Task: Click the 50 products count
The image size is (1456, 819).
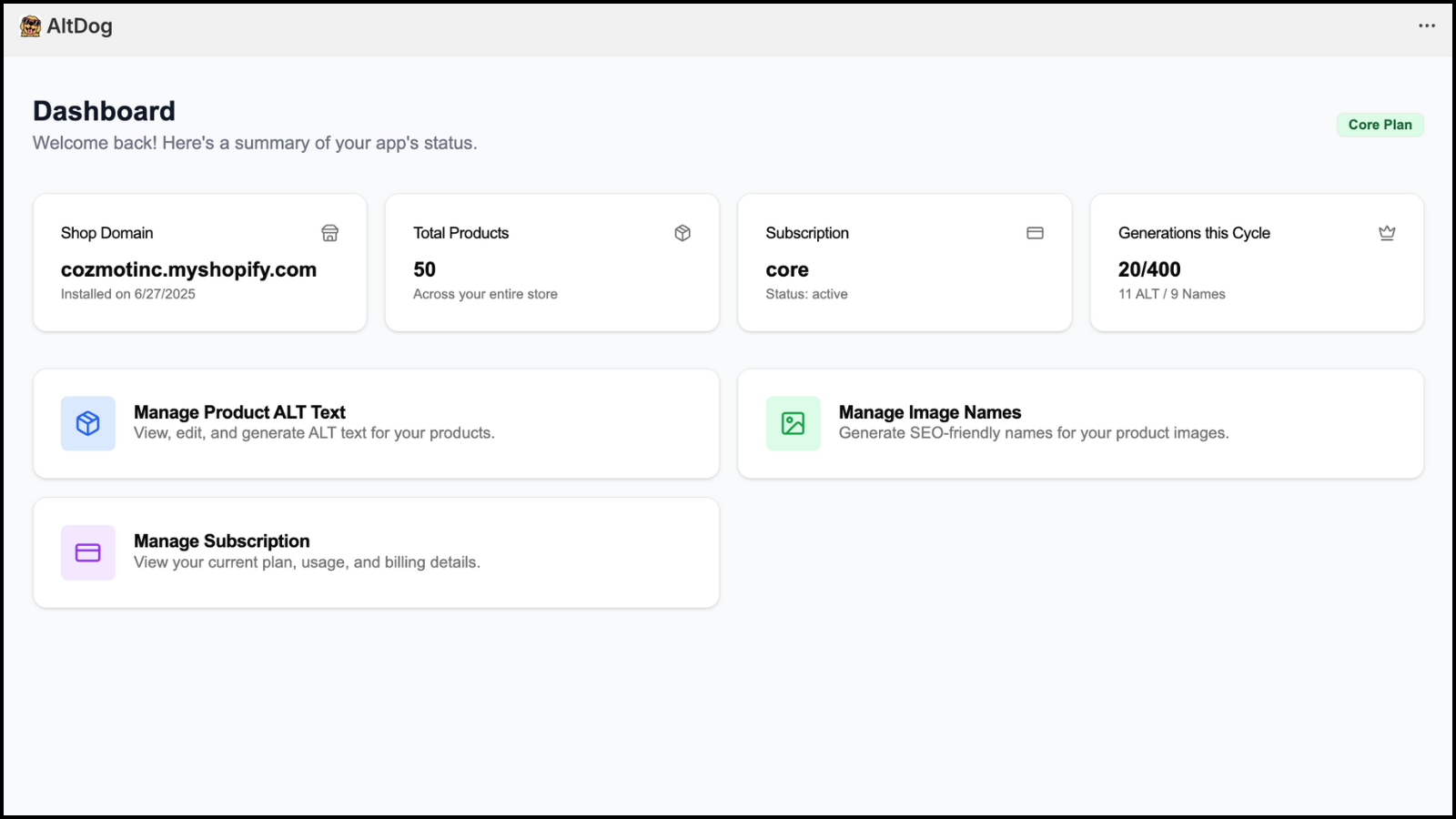Action: [424, 269]
